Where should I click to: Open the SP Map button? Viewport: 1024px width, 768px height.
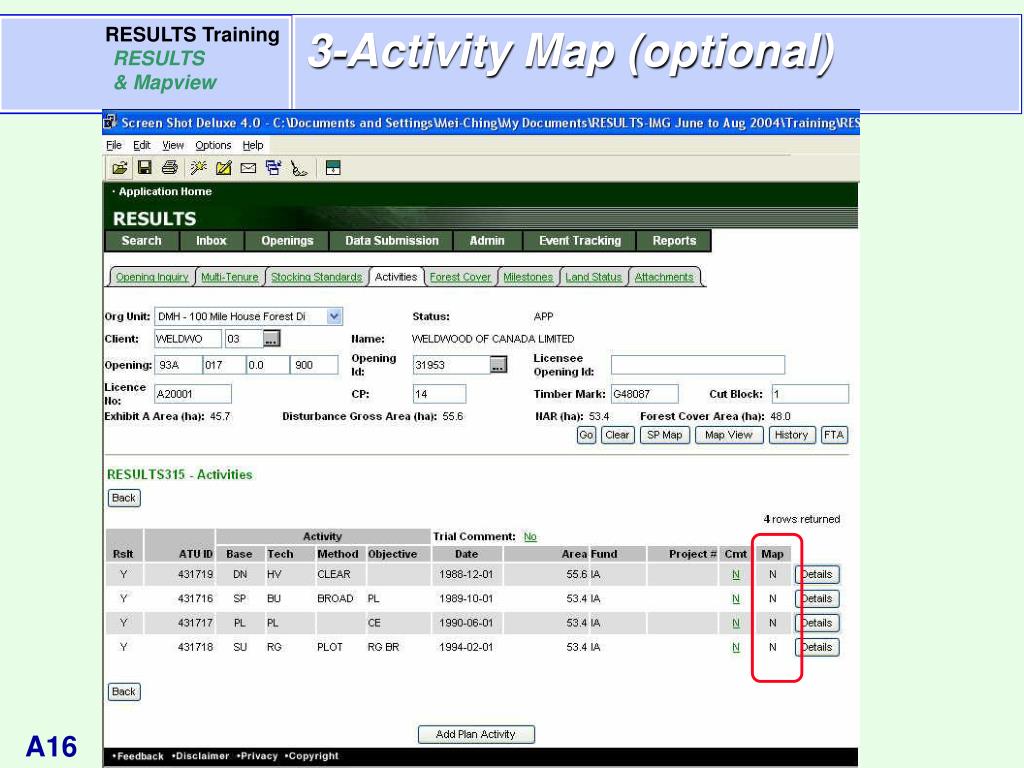(664, 435)
